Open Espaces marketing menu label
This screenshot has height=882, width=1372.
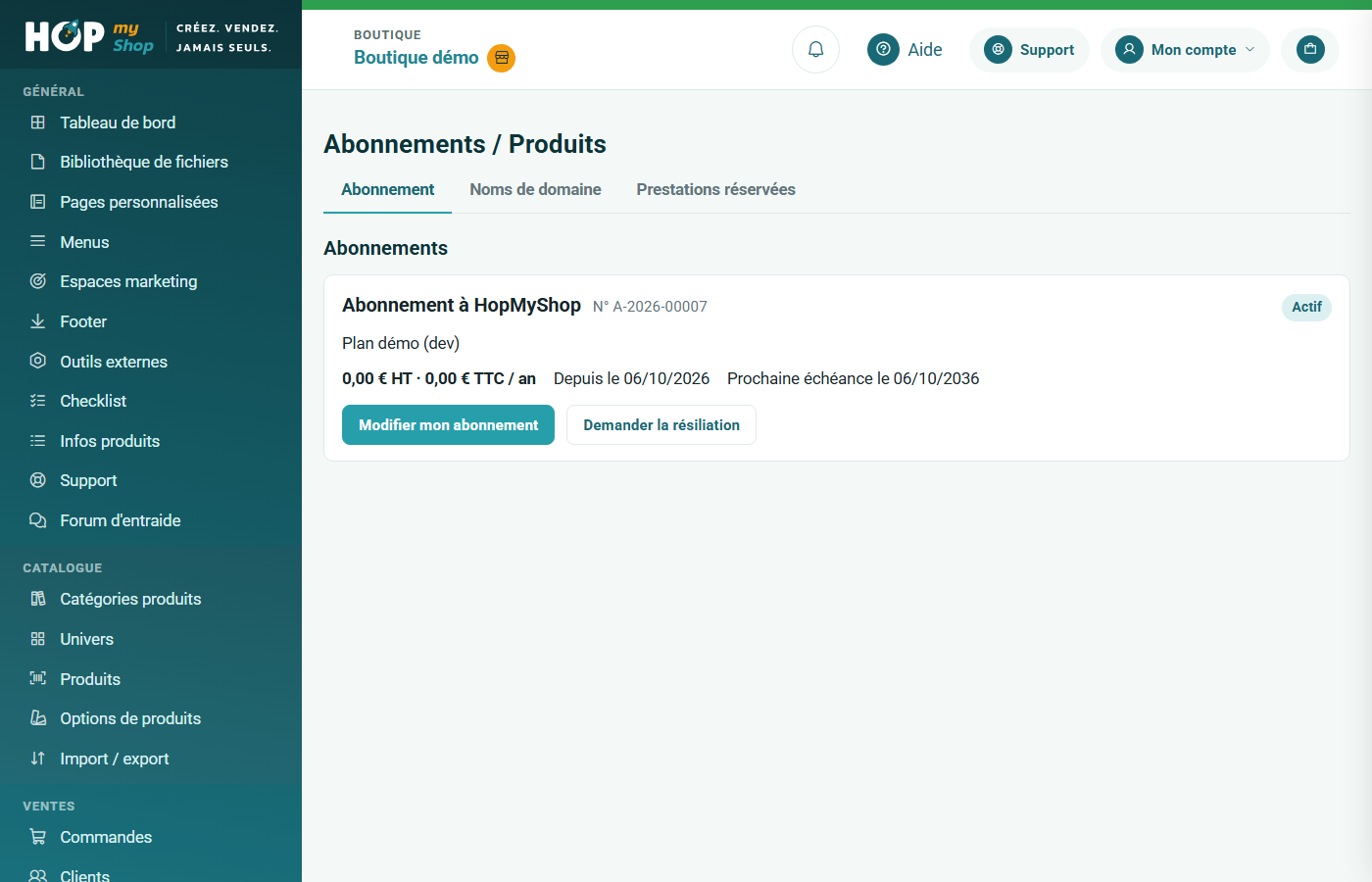[x=128, y=281]
